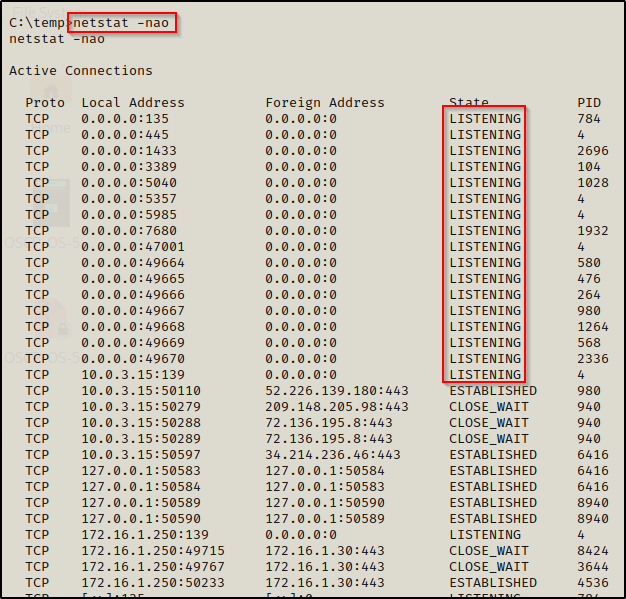Image resolution: width=626 pixels, height=599 pixels.
Task: Click PID 4536 in the 172.16.1.250:50233 row
Action: click(x=593, y=582)
